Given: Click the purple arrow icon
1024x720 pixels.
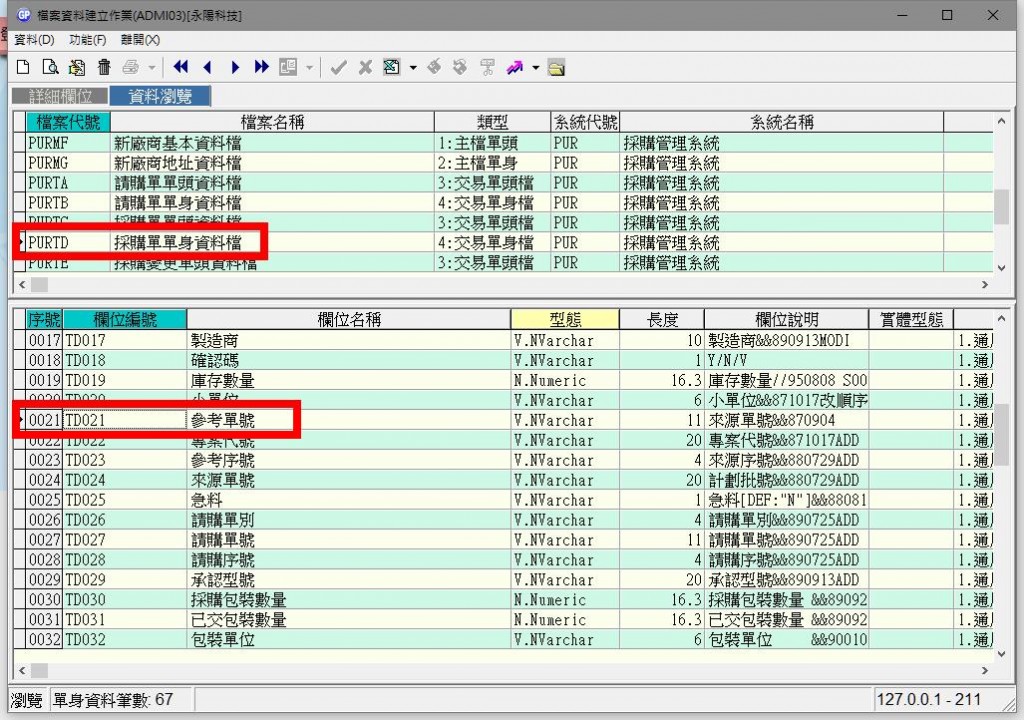Looking at the screenshot, I should click(x=515, y=67).
